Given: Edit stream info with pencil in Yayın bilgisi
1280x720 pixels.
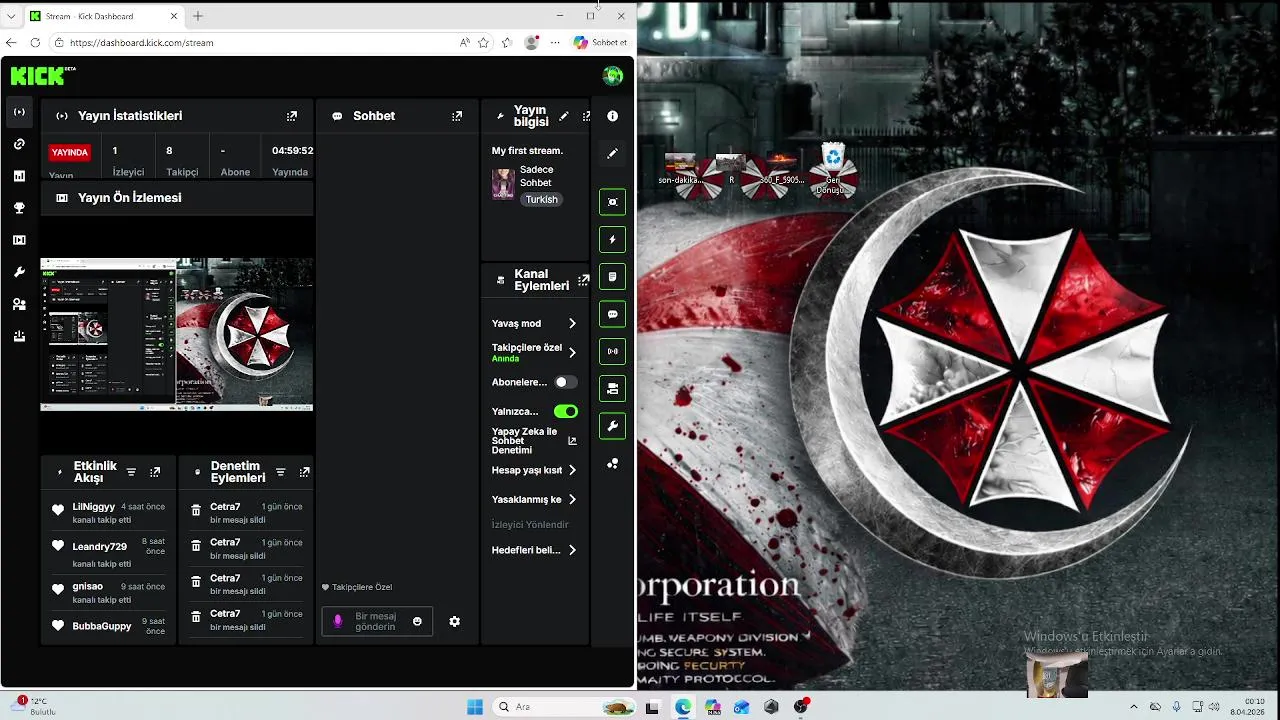Looking at the screenshot, I should [x=564, y=116].
